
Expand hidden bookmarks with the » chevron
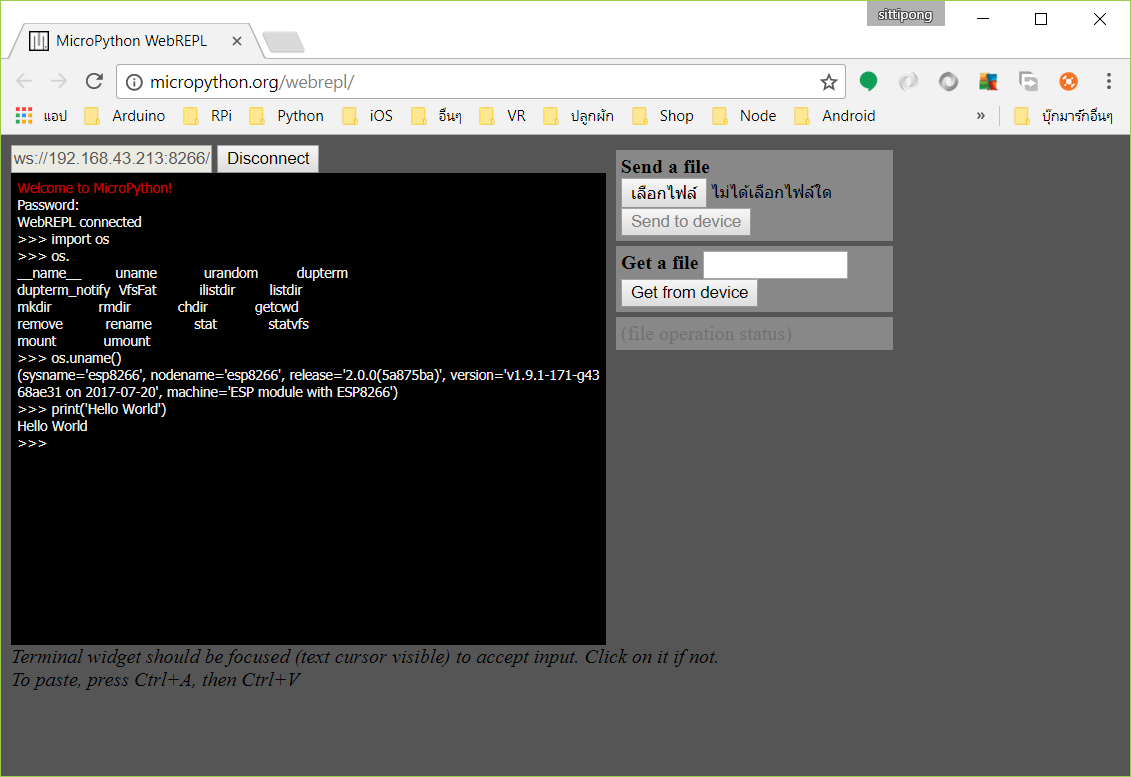(981, 115)
